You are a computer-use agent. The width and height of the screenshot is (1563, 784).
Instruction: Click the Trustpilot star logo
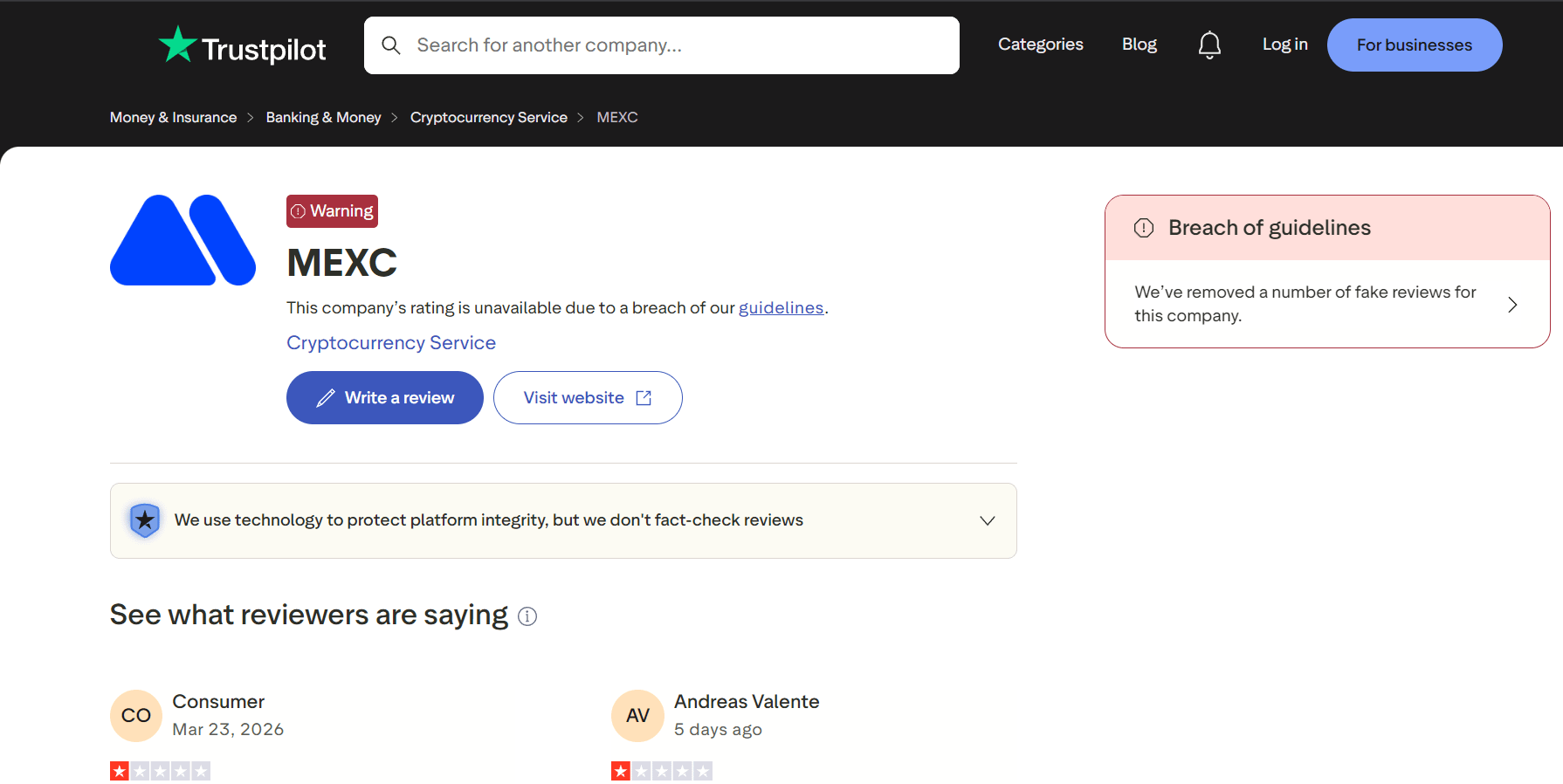point(177,45)
